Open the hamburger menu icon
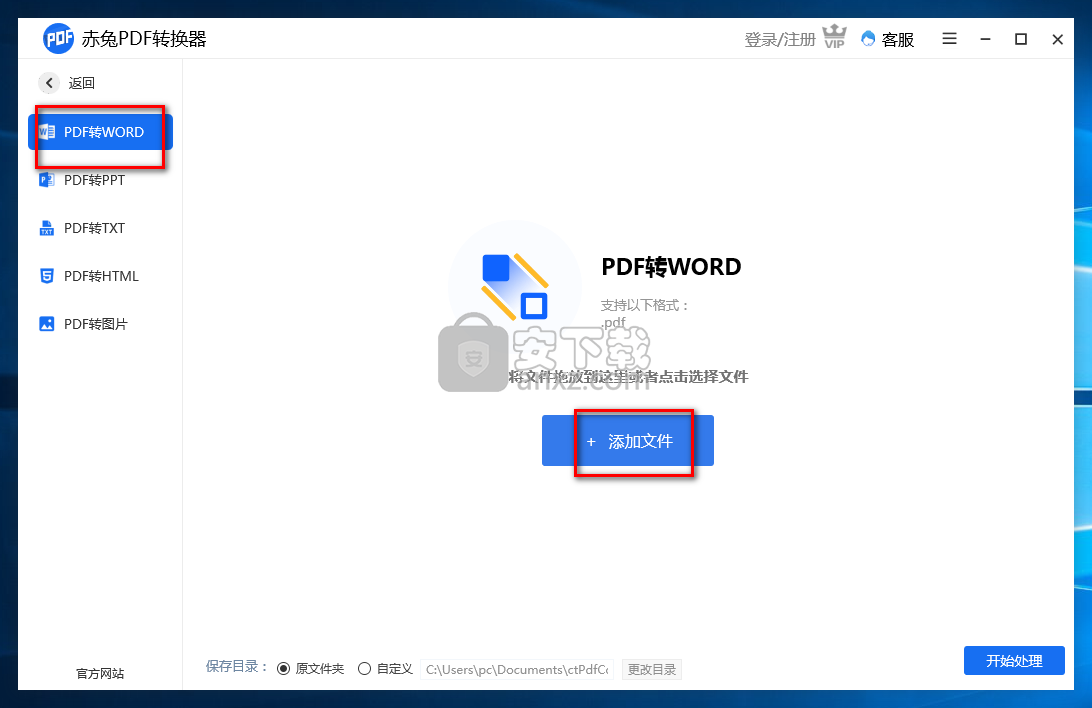Image resolution: width=1092 pixels, height=708 pixels. pyautogui.click(x=949, y=38)
